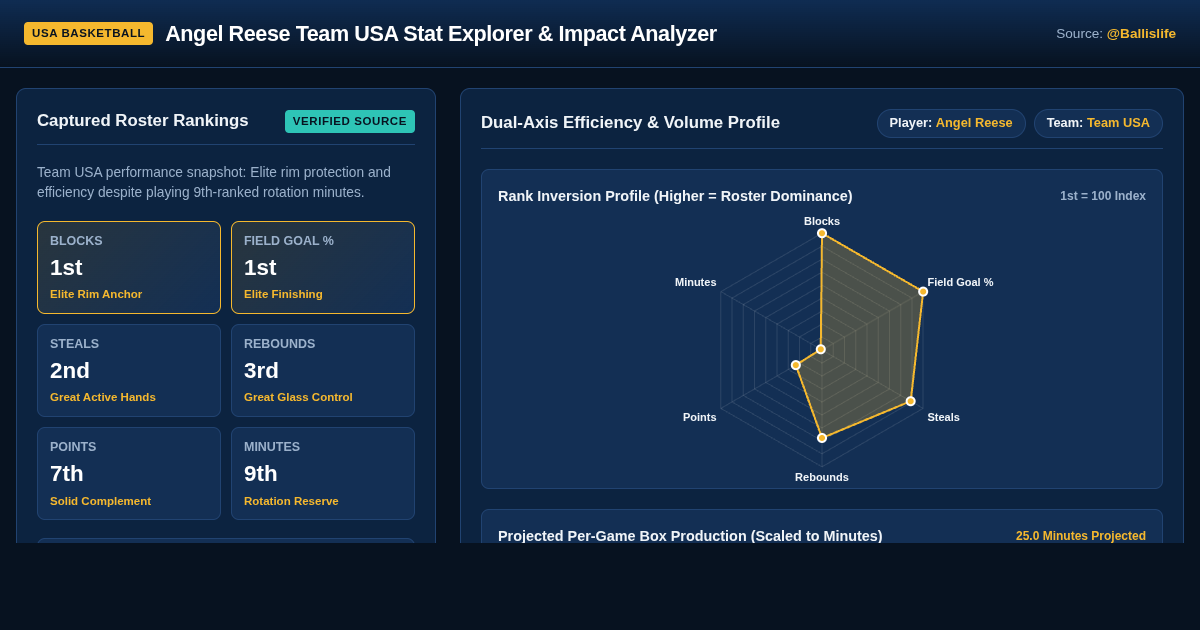The width and height of the screenshot is (1200, 630).
Task: Click 'Great Active Hands' subtitle
Action: click(103, 397)
